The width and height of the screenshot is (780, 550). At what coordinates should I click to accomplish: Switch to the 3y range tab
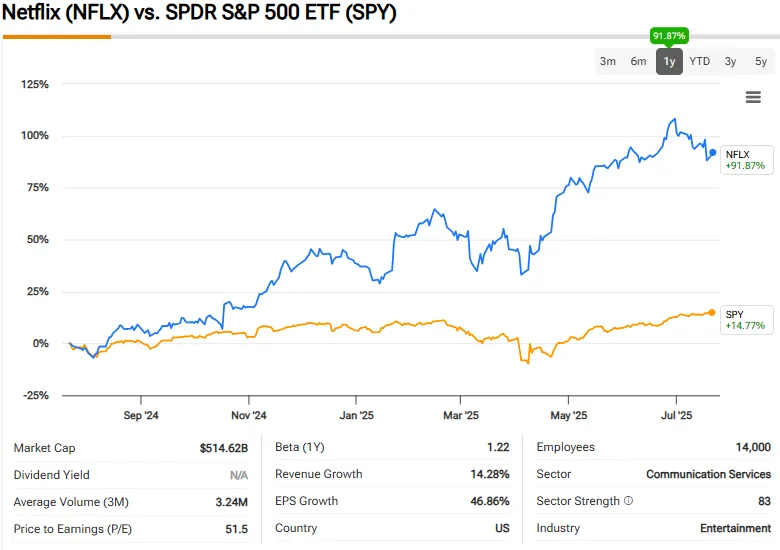point(730,61)
